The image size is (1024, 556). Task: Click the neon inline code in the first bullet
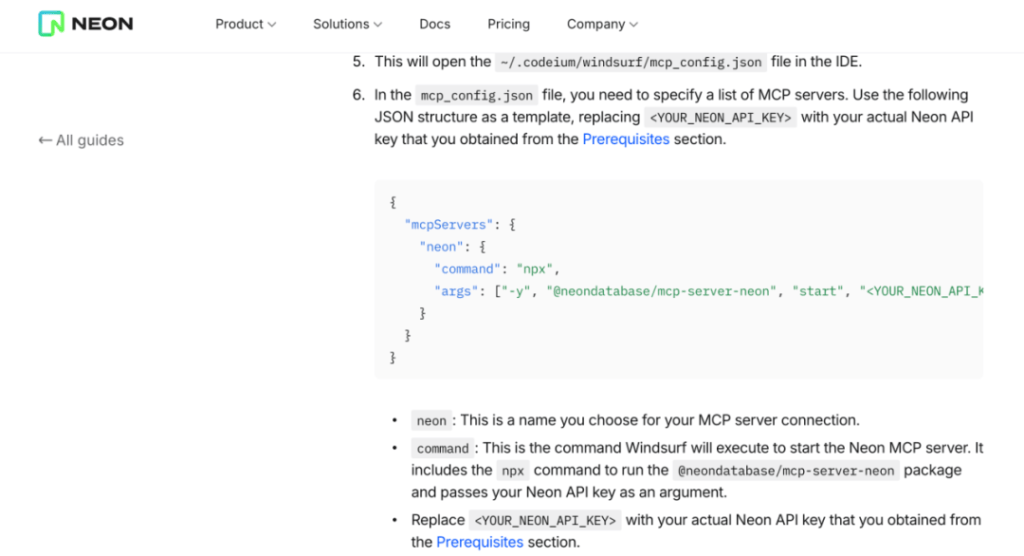431,421
